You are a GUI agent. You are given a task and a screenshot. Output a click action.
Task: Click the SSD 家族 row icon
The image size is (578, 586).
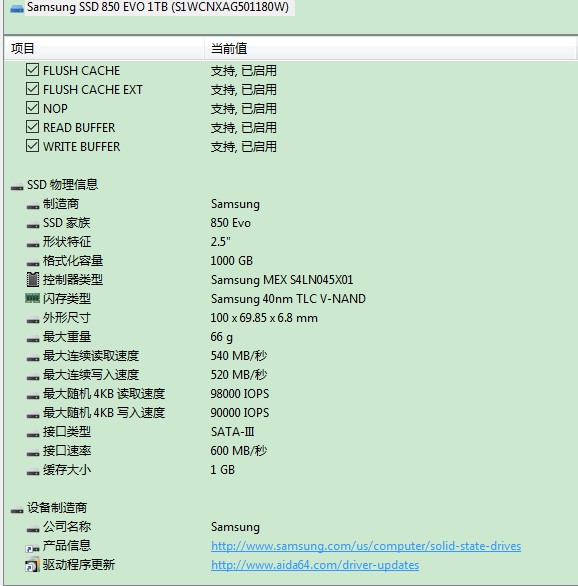33,225
